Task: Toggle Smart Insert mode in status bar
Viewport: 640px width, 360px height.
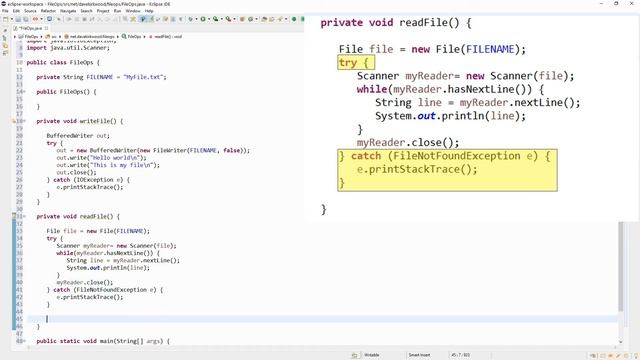Action: pyautogui.click(x=419, y=355)
